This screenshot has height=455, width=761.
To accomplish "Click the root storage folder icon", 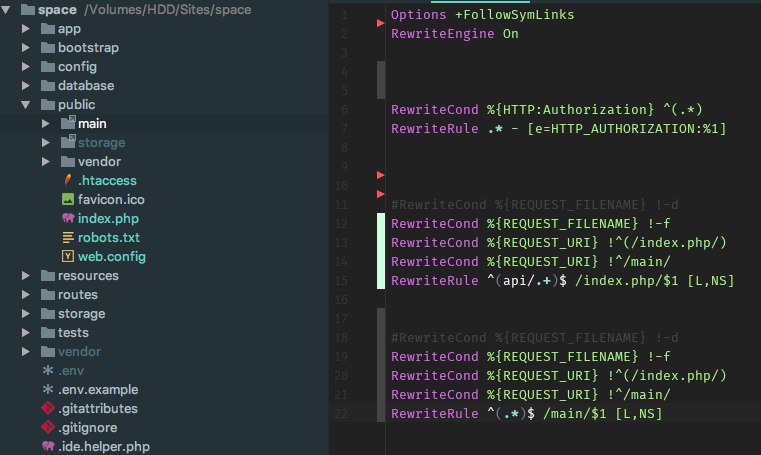I will (x=48, y=313).
